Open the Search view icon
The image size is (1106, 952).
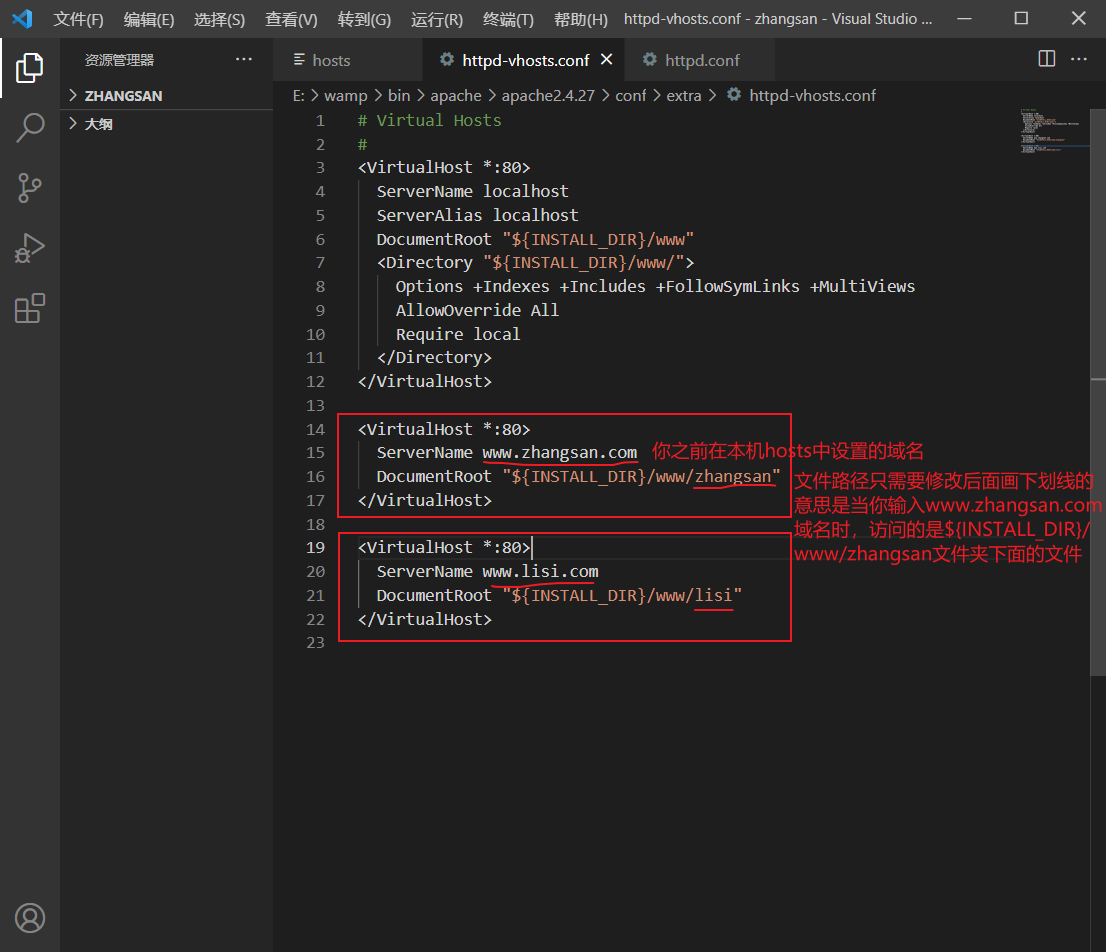(30, 128)
